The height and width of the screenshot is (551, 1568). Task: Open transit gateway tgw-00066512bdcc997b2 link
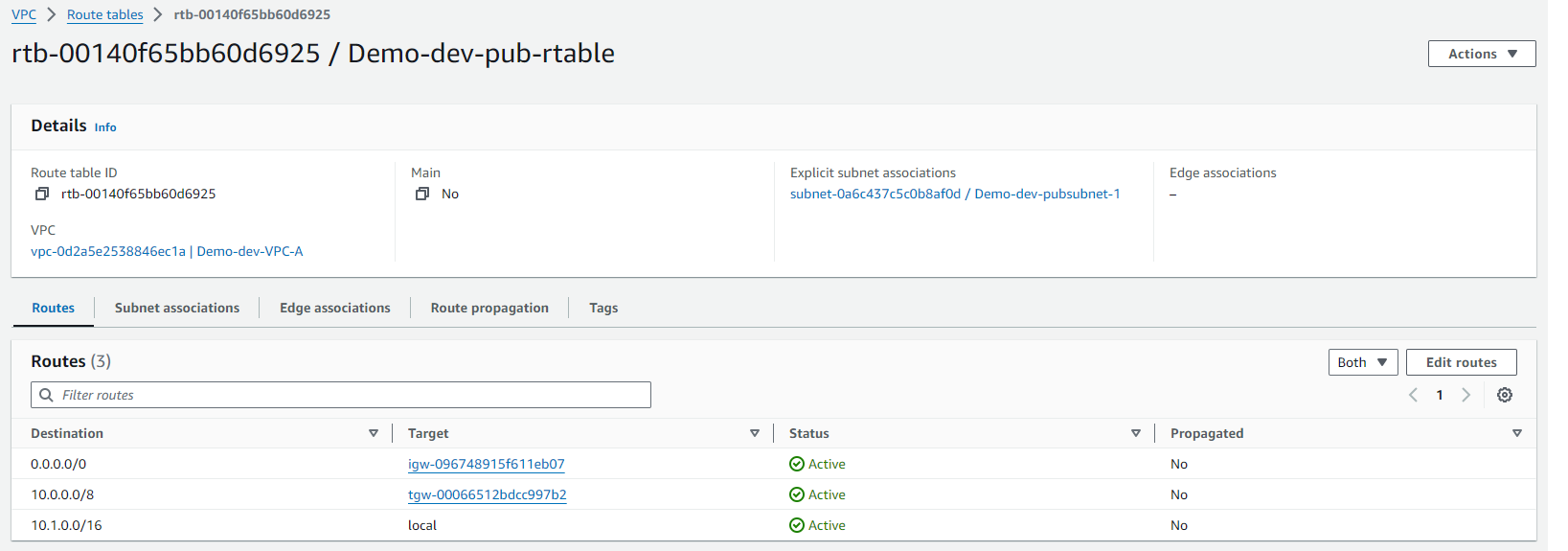[488, 494]
